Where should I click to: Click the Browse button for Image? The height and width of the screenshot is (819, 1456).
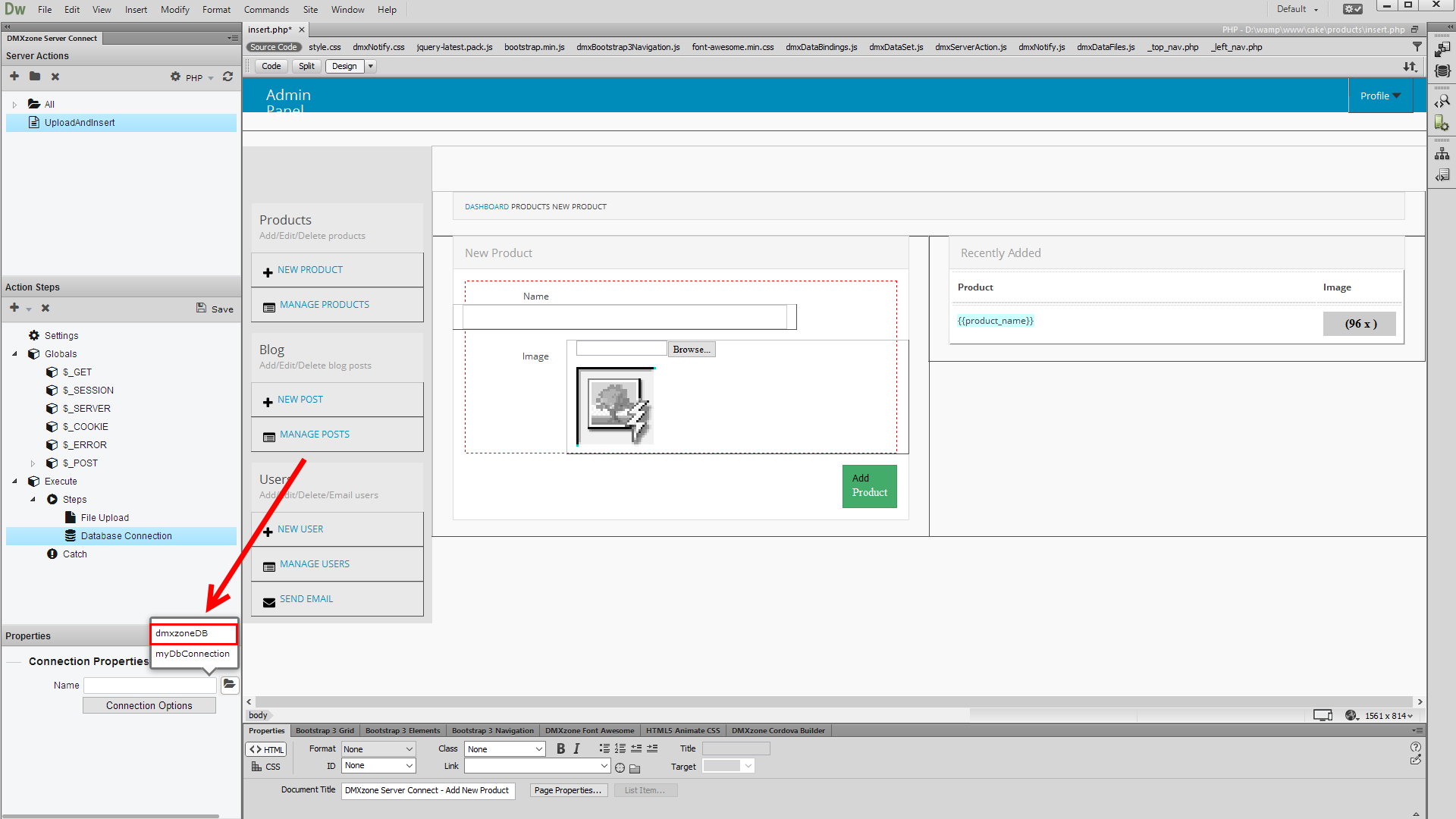[692, 350]
